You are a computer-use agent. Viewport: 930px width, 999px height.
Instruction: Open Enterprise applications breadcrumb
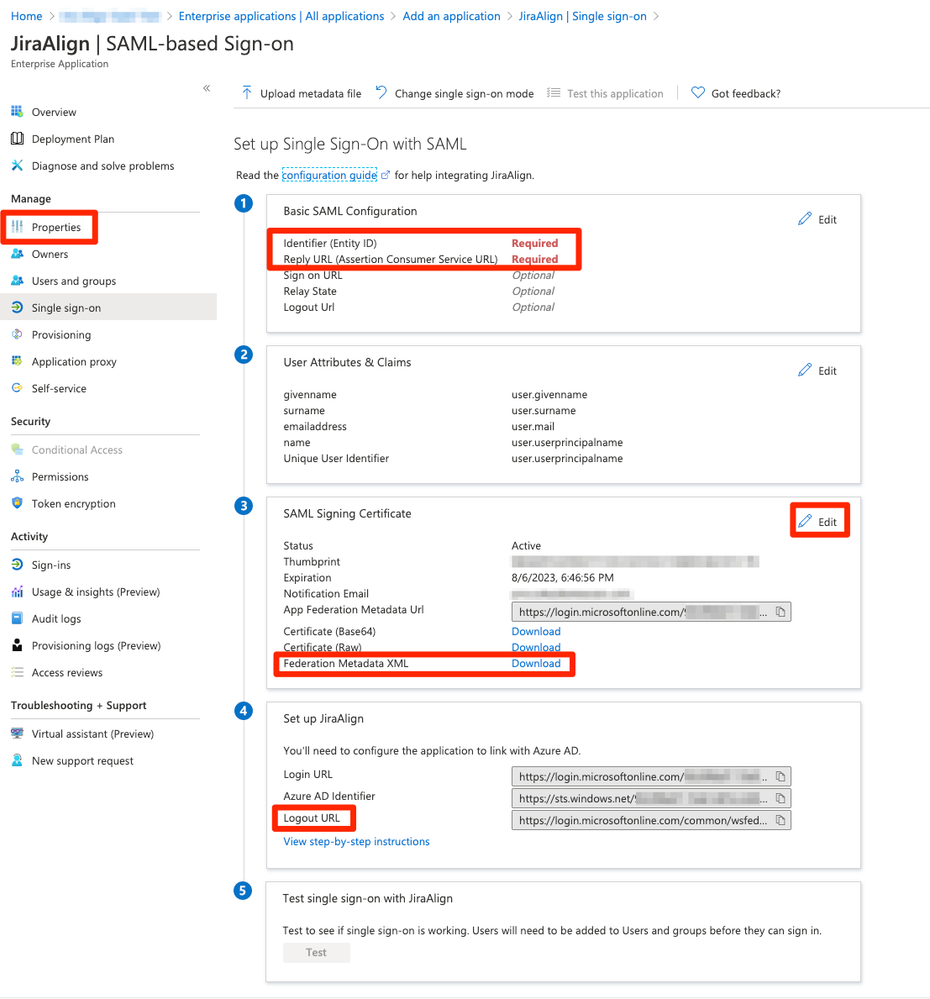281,16
